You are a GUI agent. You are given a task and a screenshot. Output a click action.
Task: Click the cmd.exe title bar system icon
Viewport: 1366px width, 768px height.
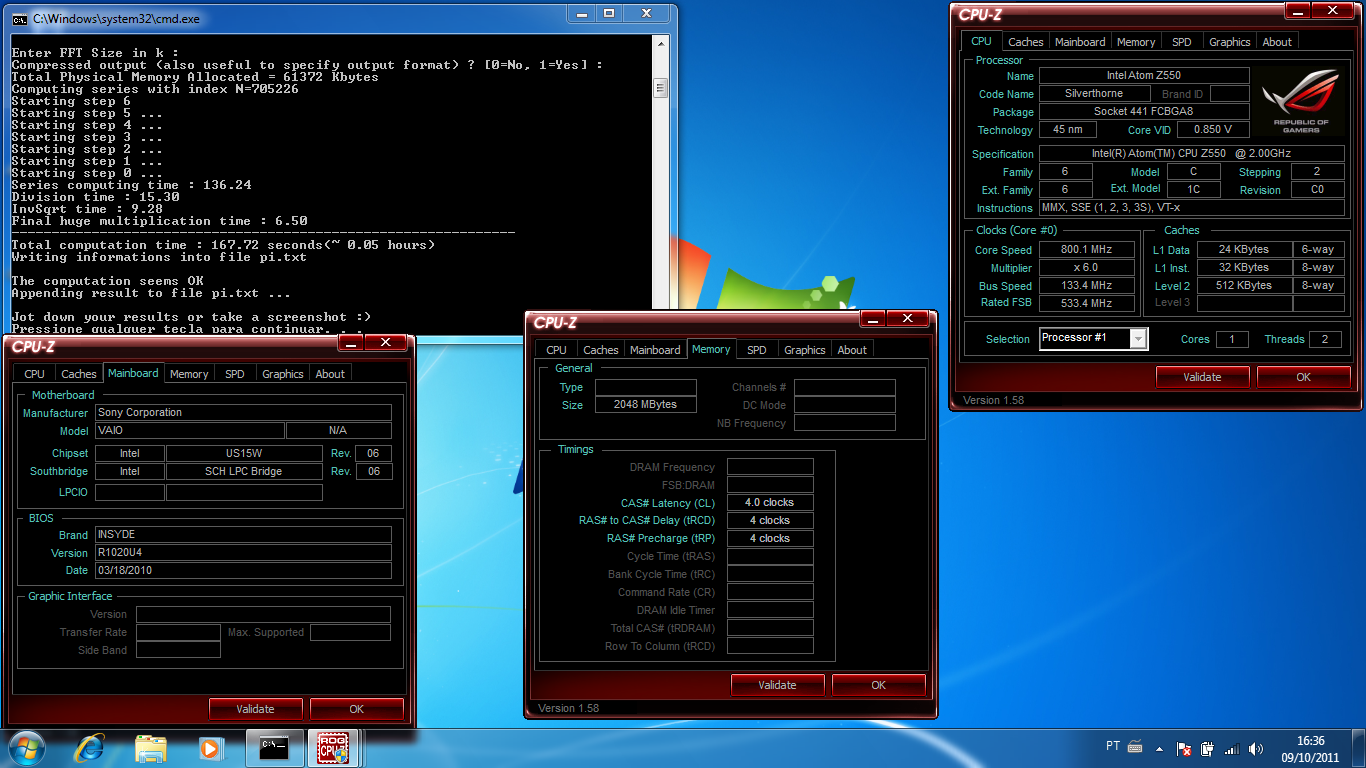20,17
